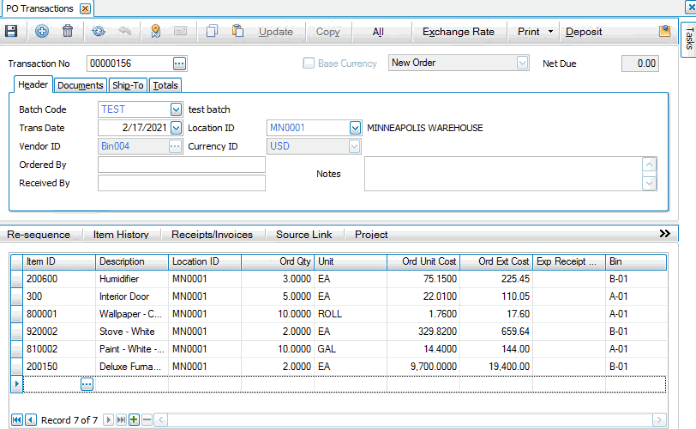Expand the Location ID dropdown
The width and height of the screenshot is (696, 429).
coord(354,128)
